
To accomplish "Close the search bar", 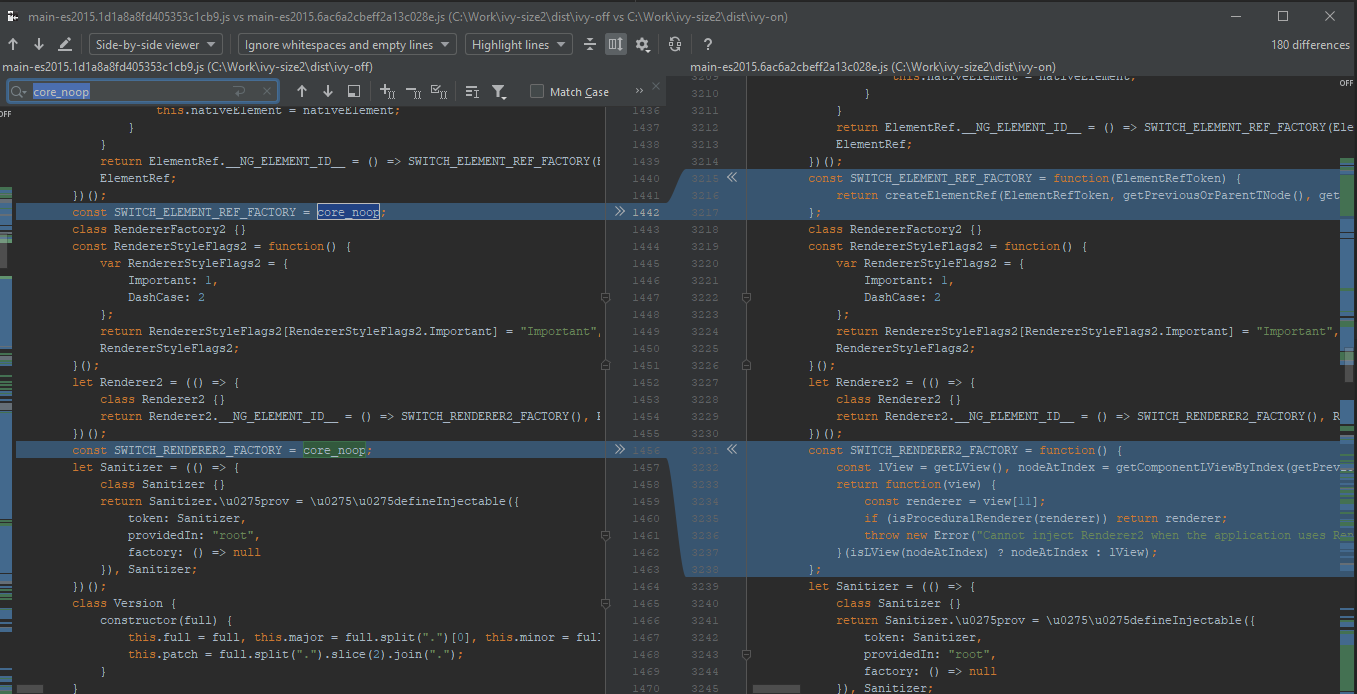I will coord(656,84).
